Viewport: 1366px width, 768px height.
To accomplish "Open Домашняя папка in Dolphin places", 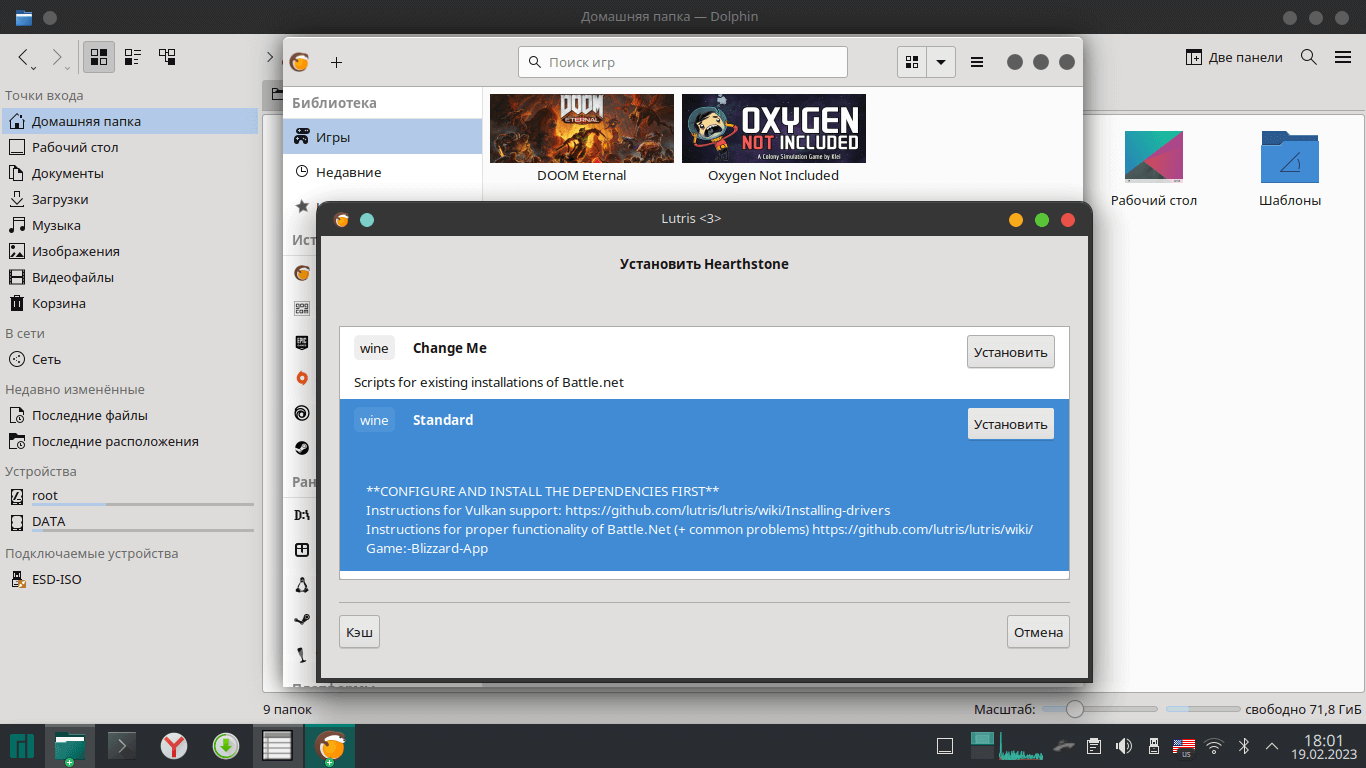I will click(130, 121).
